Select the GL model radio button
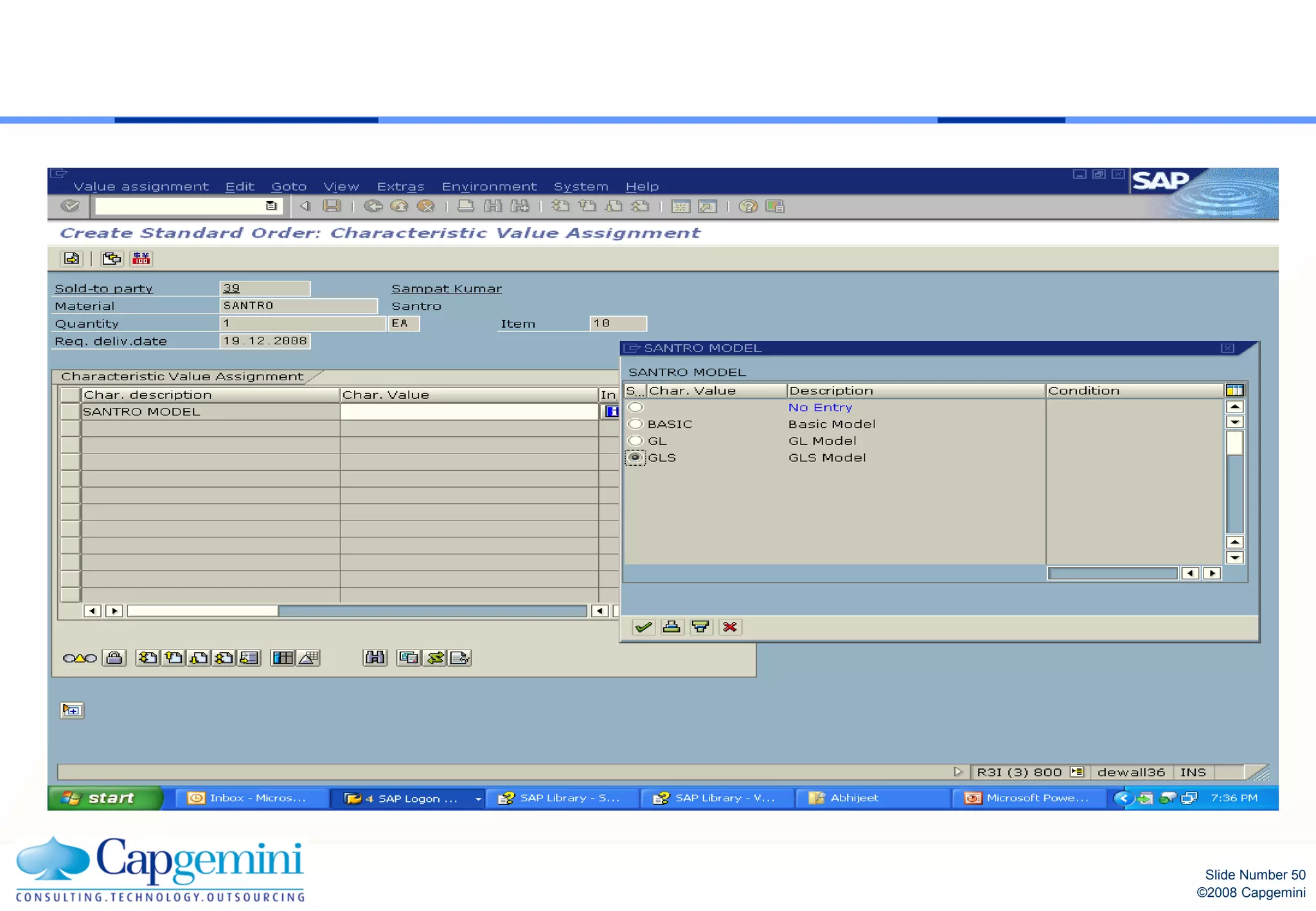 (636, 441)
